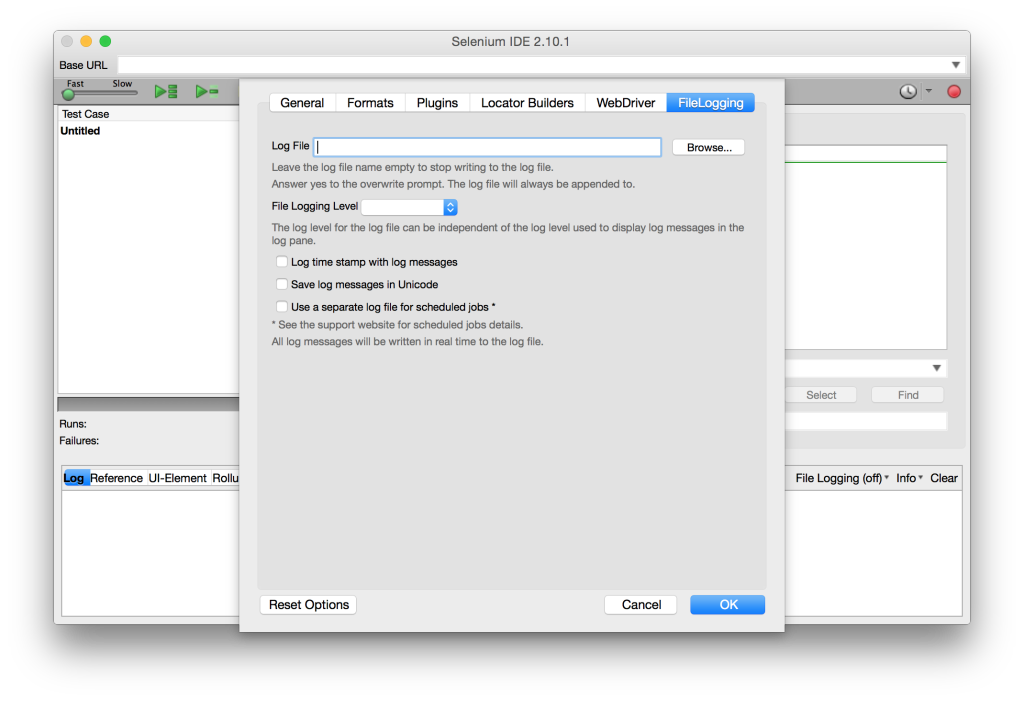
Task: Open File Logging Level dropdown
Action: (x=409, y=207)
